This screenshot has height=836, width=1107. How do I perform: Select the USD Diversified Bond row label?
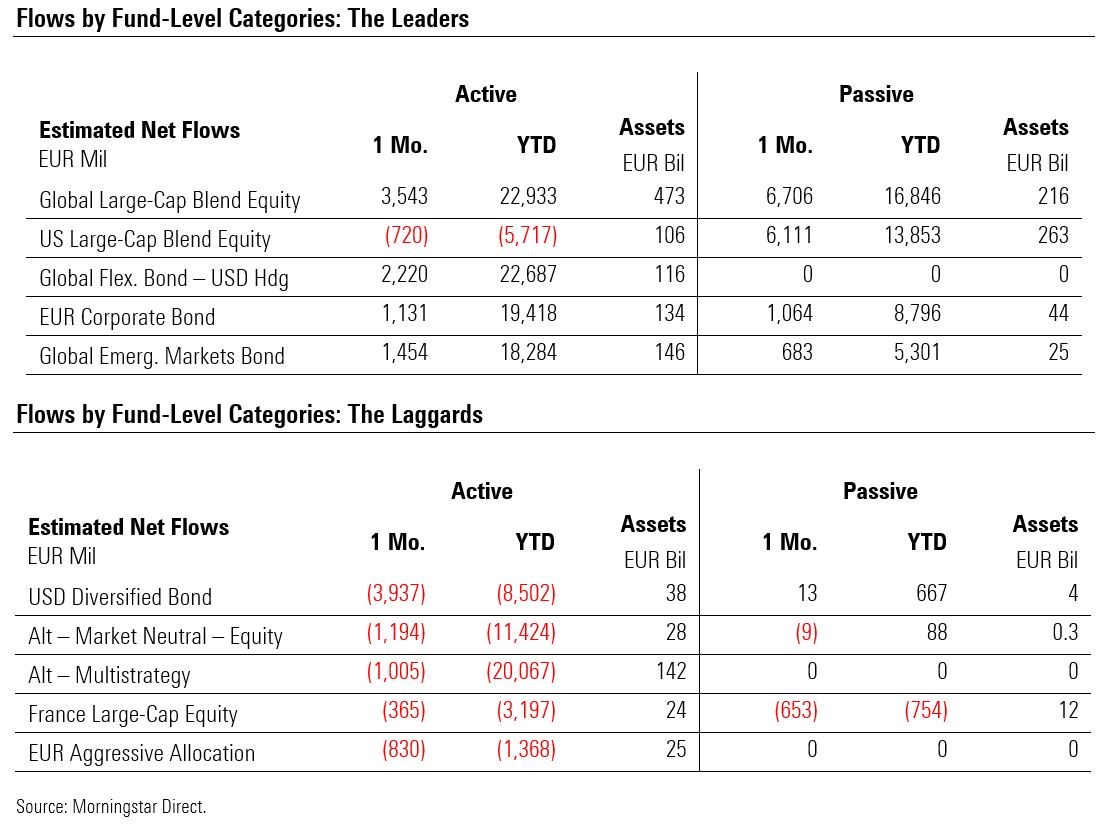tap(120, 597)
